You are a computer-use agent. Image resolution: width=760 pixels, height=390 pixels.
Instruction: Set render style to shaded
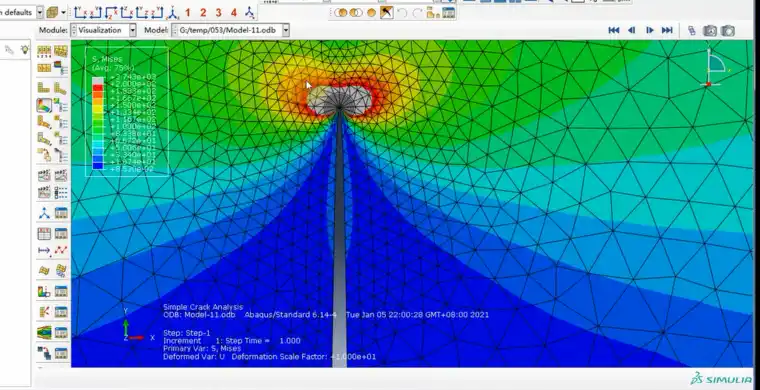371,13
